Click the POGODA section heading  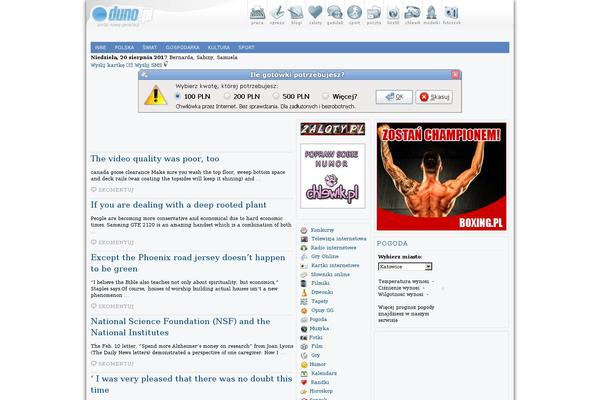click(x=392, y=243)
